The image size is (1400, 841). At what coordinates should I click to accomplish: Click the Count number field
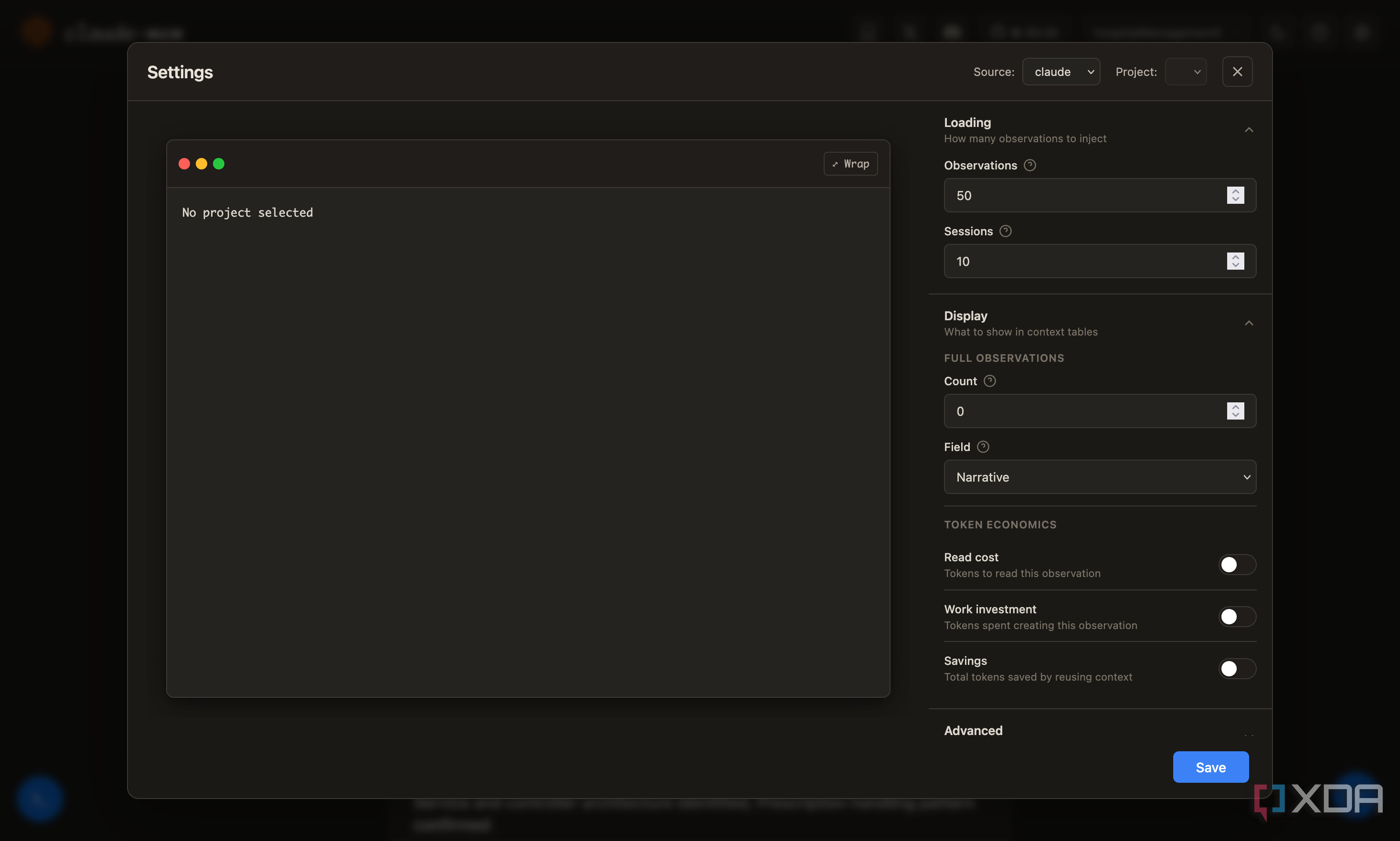coord(1100,411)
